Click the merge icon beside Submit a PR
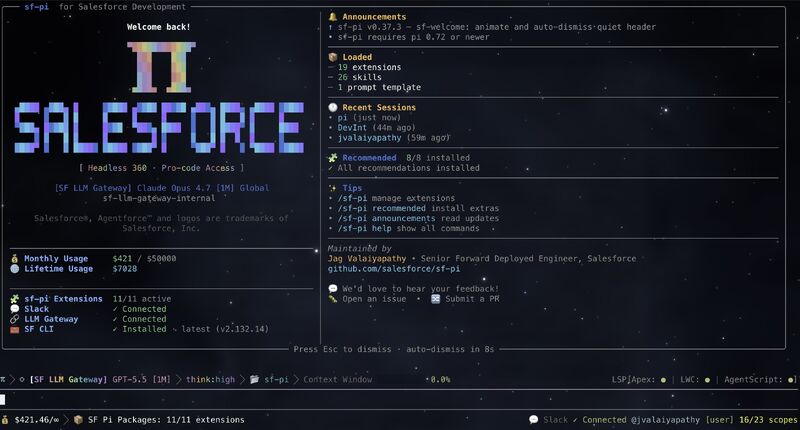 tap(435, 299)
